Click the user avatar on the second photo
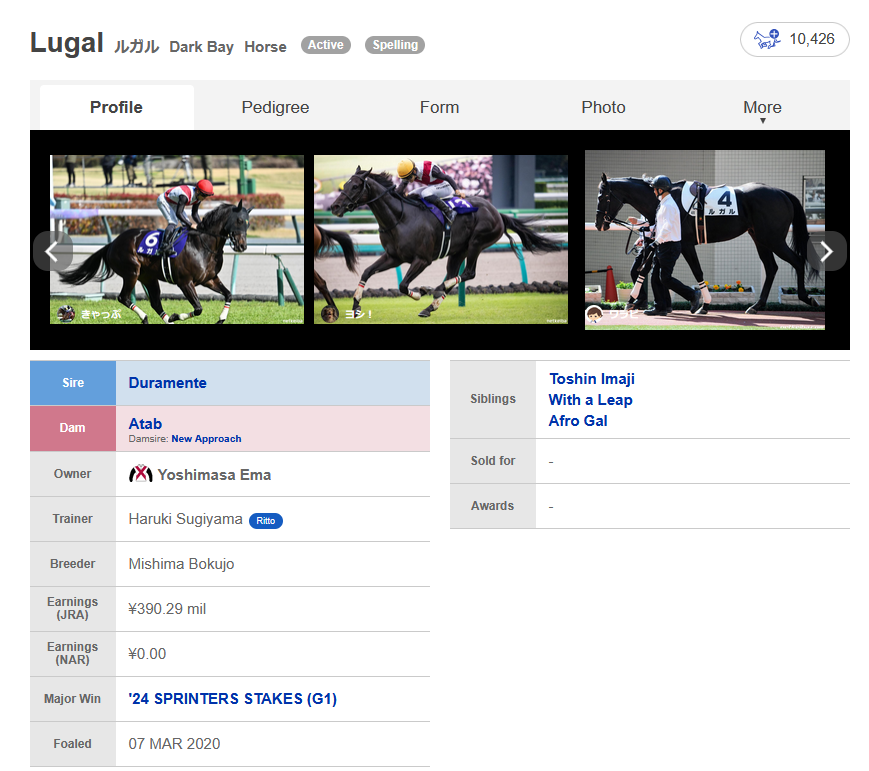The height and width of the screenshot is (771, 869). (x=330, y=314)
